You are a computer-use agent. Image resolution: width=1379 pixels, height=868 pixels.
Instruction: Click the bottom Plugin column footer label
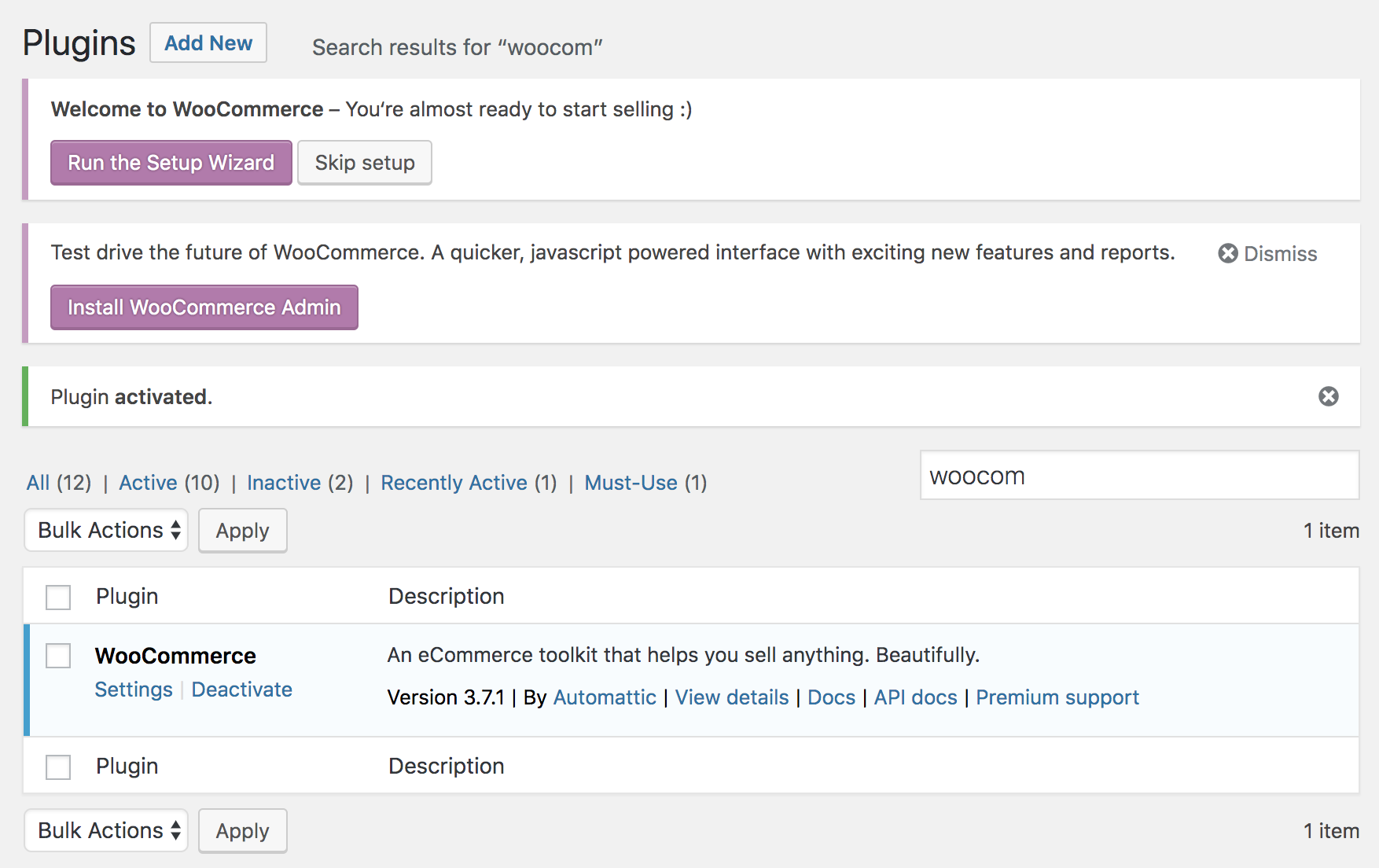127,767
